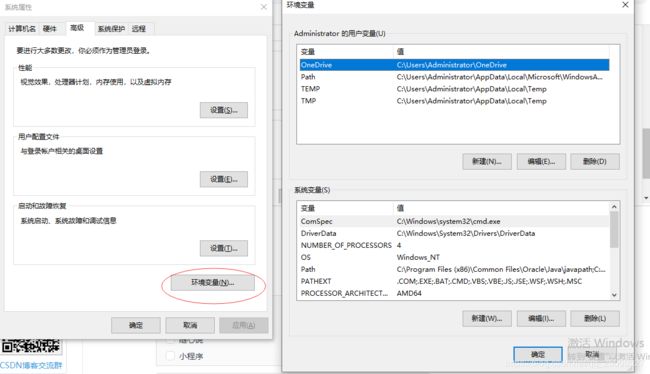This screenshot has width=650, height=374.
Task: Click the 环境变量(N) button
Action: 213,283
